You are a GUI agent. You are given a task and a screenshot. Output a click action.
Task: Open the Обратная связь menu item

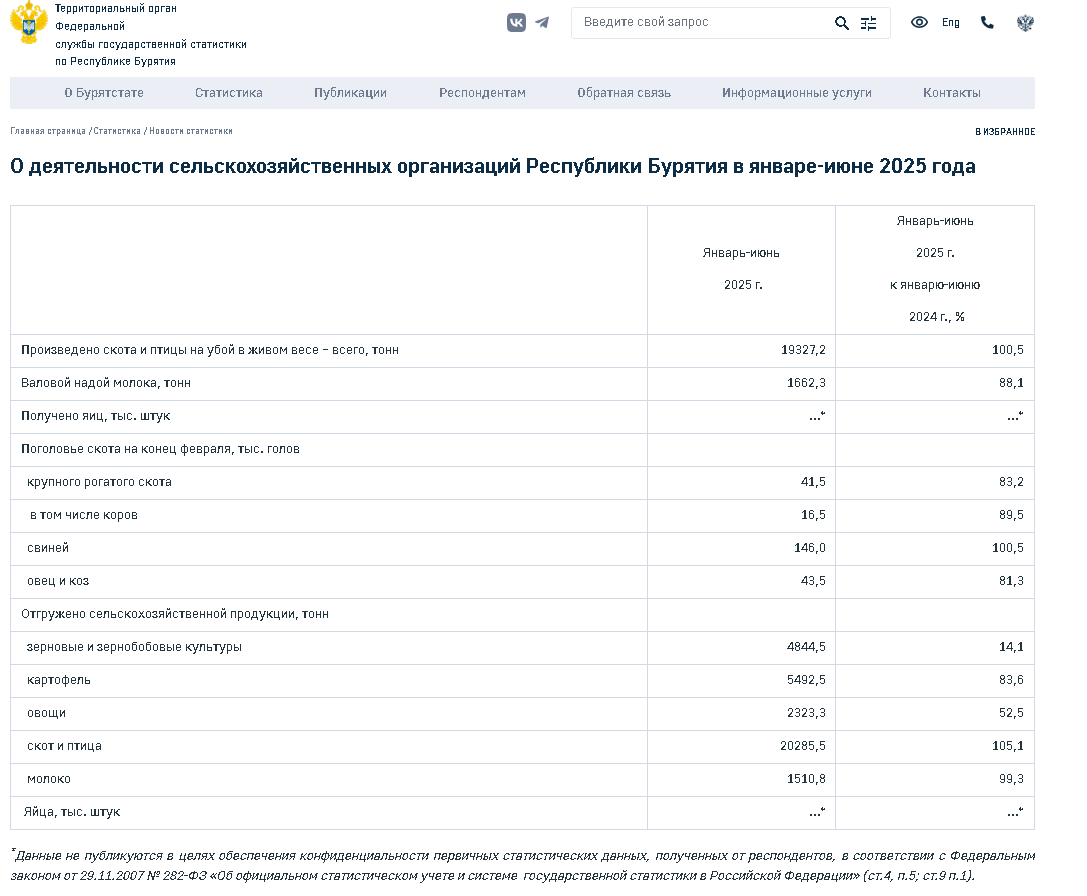624,93
